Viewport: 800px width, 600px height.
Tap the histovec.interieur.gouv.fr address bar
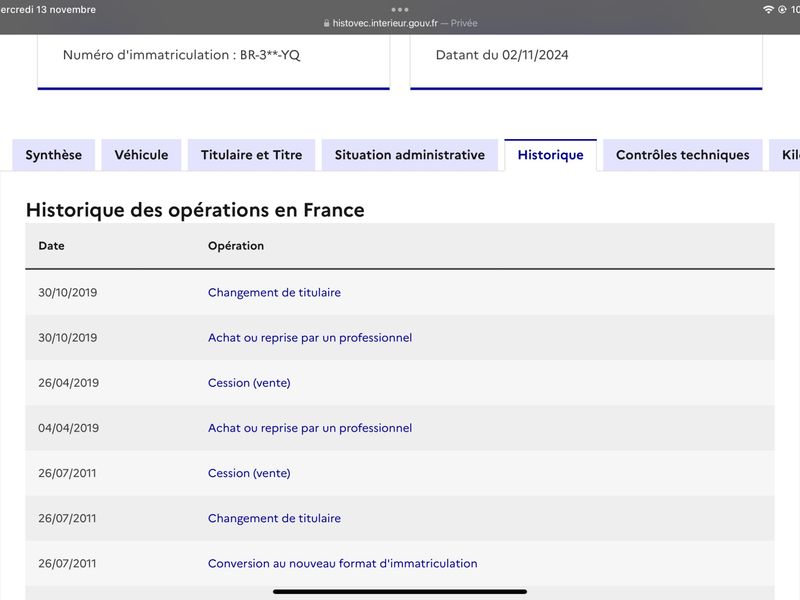tap(400, 23)
